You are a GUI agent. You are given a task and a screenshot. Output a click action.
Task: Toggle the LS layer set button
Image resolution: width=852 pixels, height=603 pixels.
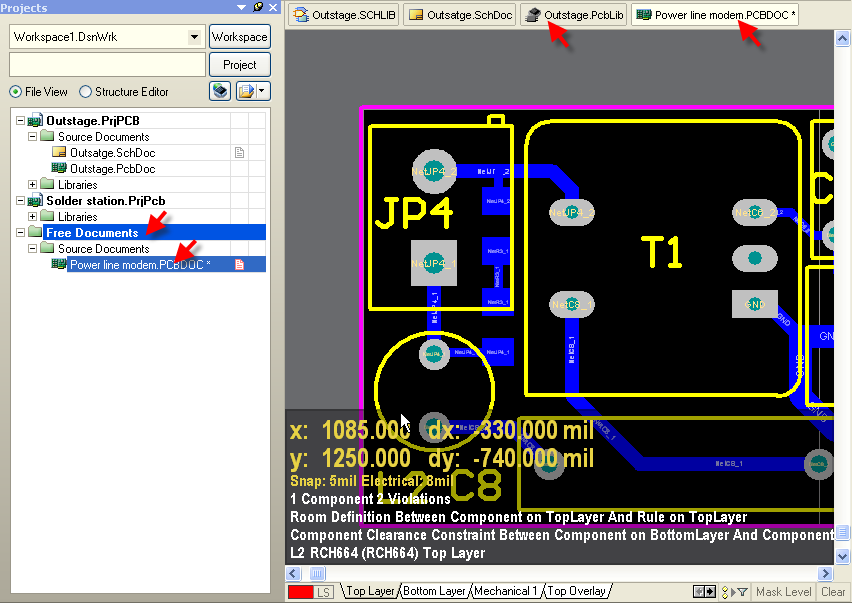324,592
